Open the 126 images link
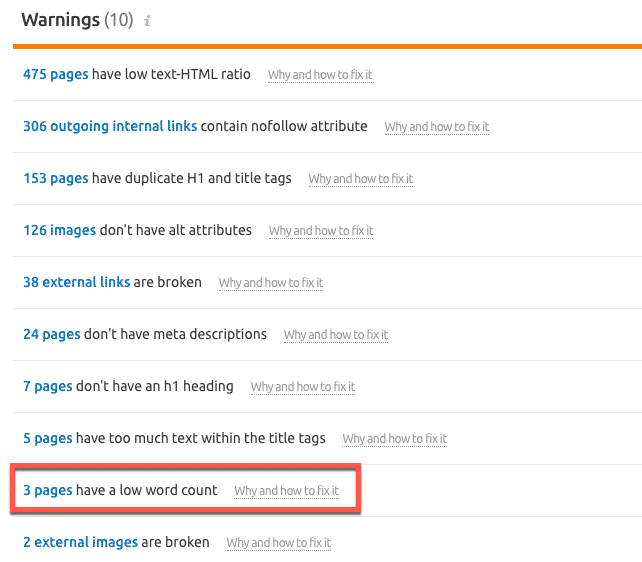This screenshot has height=562, width=642. click(x=59, y=230)
